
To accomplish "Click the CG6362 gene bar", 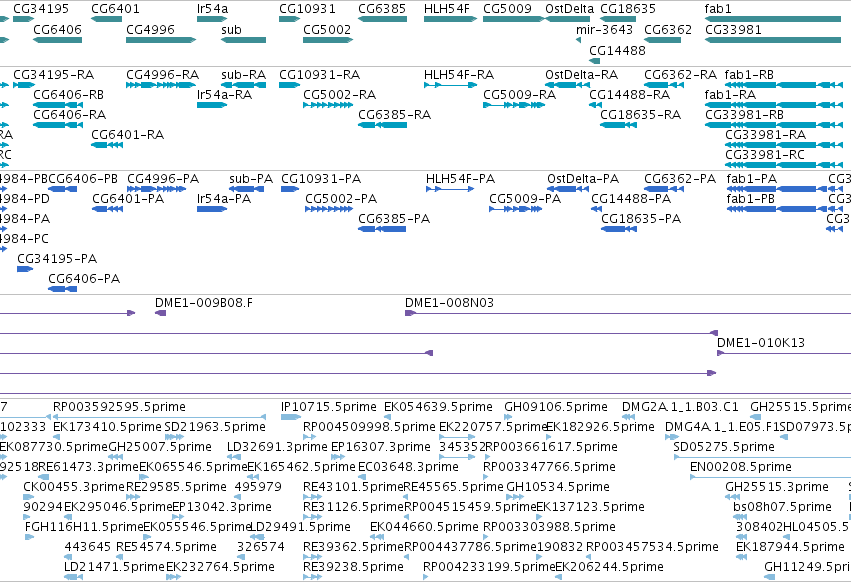I will [662, 40].
